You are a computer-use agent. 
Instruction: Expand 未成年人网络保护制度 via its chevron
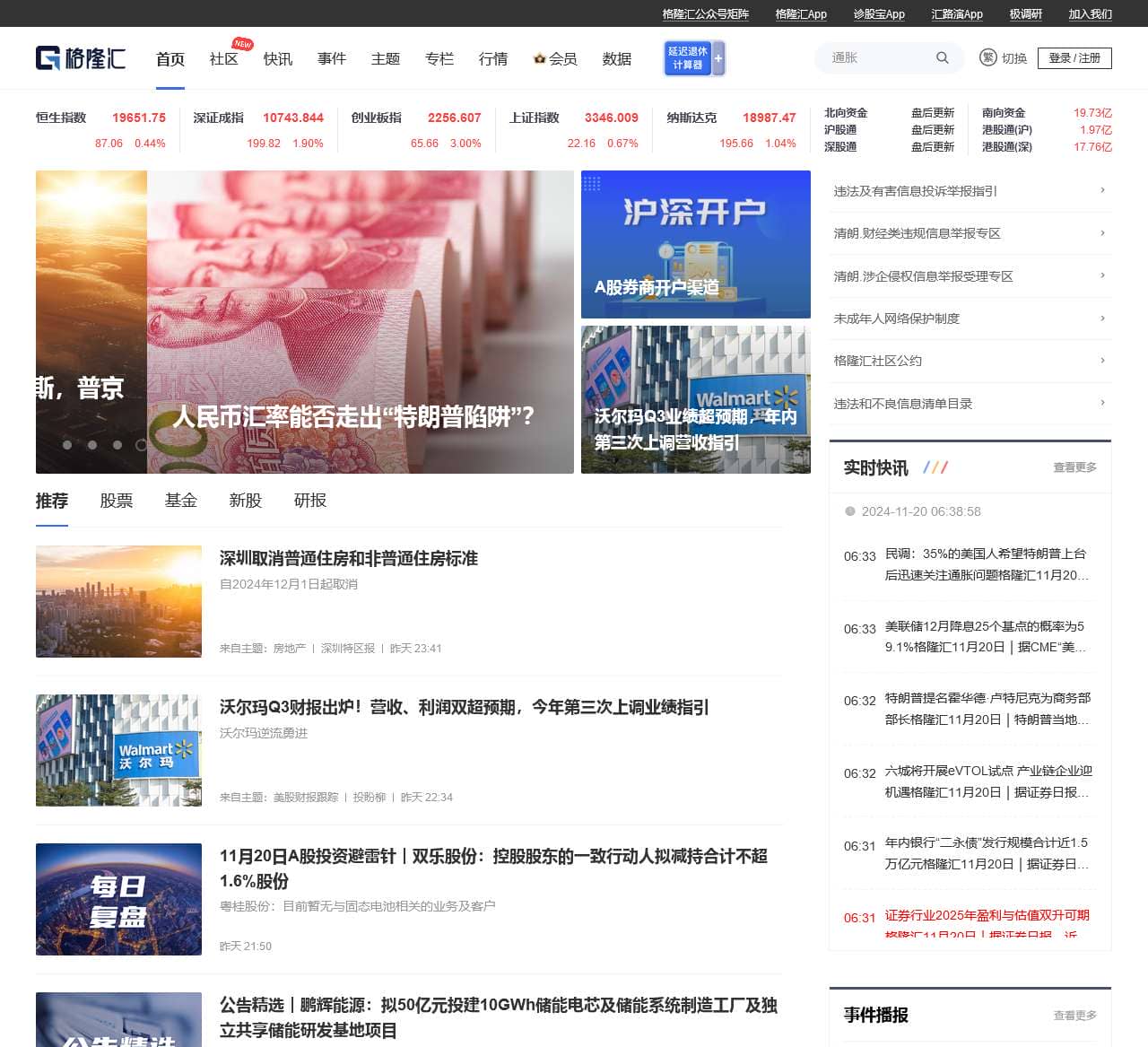point(1101,318)
